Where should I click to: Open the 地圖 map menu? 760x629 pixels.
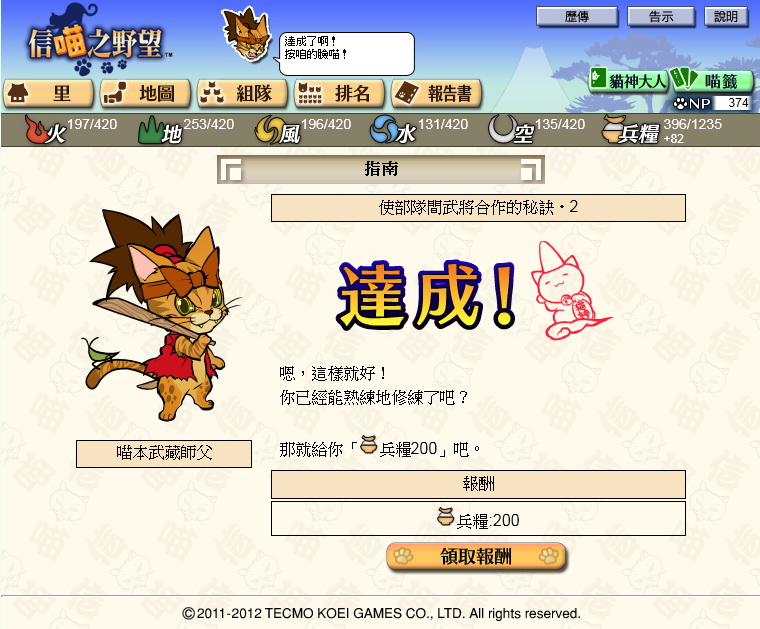145,93
